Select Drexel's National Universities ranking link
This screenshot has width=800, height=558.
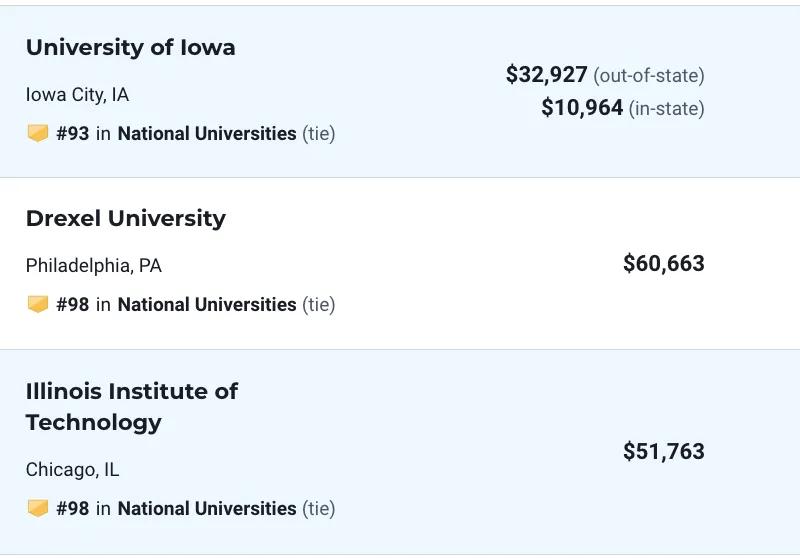(207, 305)
